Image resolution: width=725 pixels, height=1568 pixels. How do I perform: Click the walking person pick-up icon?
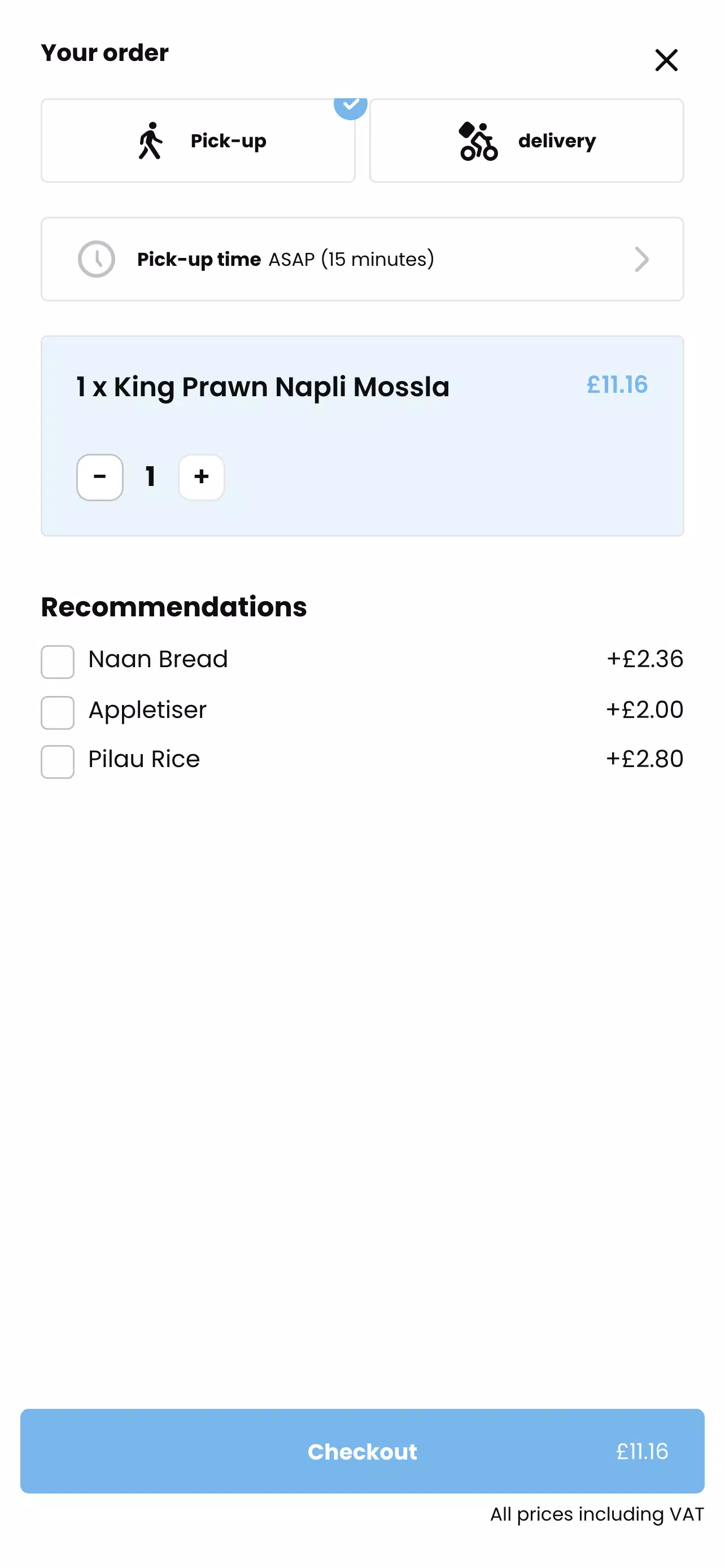tap(150, 141)
